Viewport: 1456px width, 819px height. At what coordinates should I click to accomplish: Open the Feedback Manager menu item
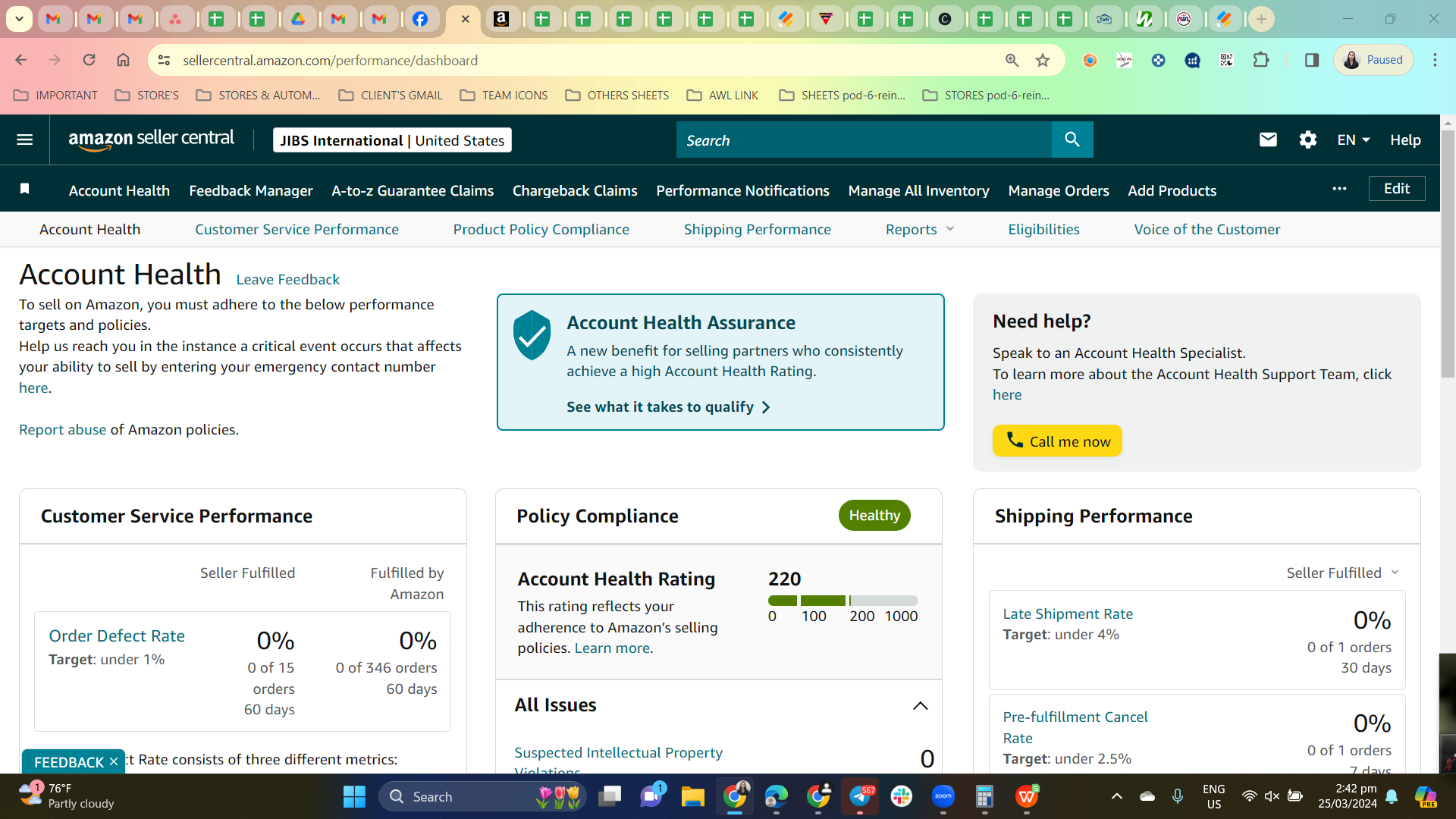click(x=251, y=190)
